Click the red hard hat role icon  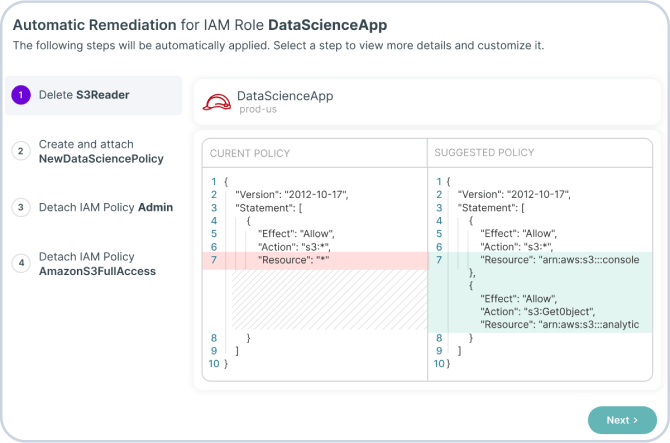[x=217, y=102]
